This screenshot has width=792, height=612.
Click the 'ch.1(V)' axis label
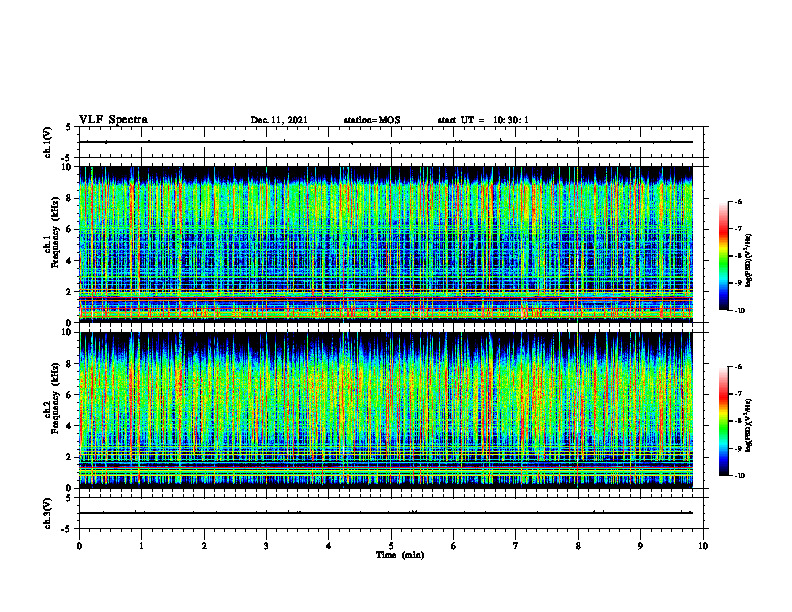(47, 142)
